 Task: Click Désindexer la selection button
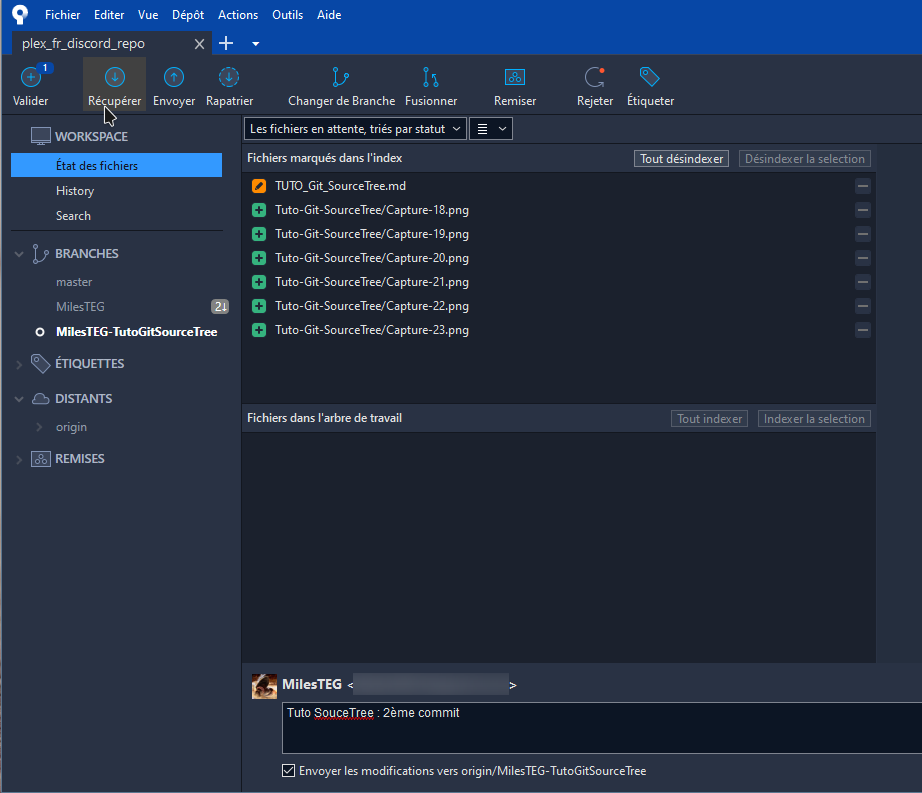(x=804, y=159)
